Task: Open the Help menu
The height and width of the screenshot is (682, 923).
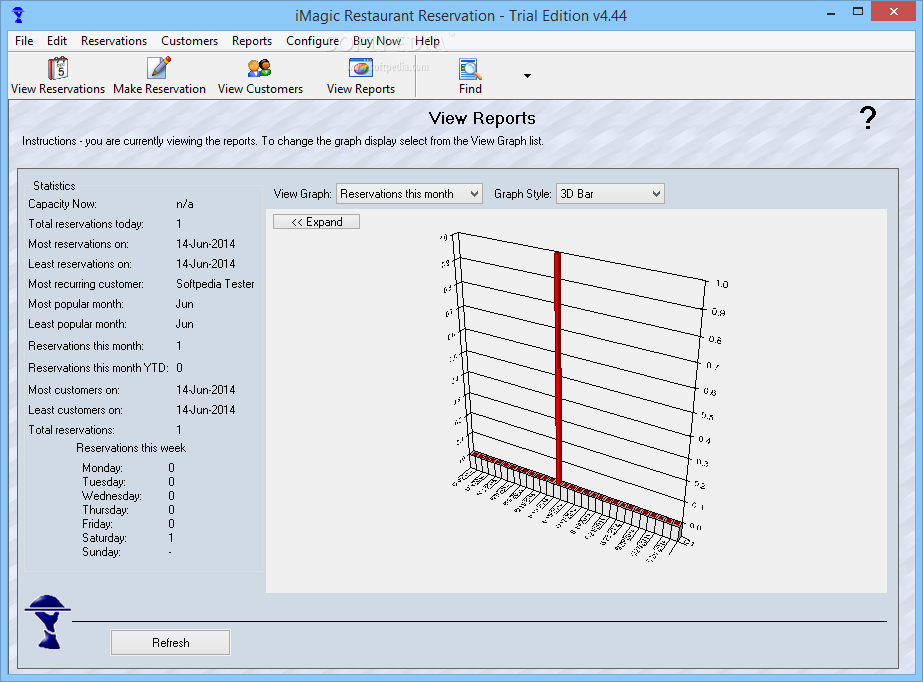Action: coord(427,41)
